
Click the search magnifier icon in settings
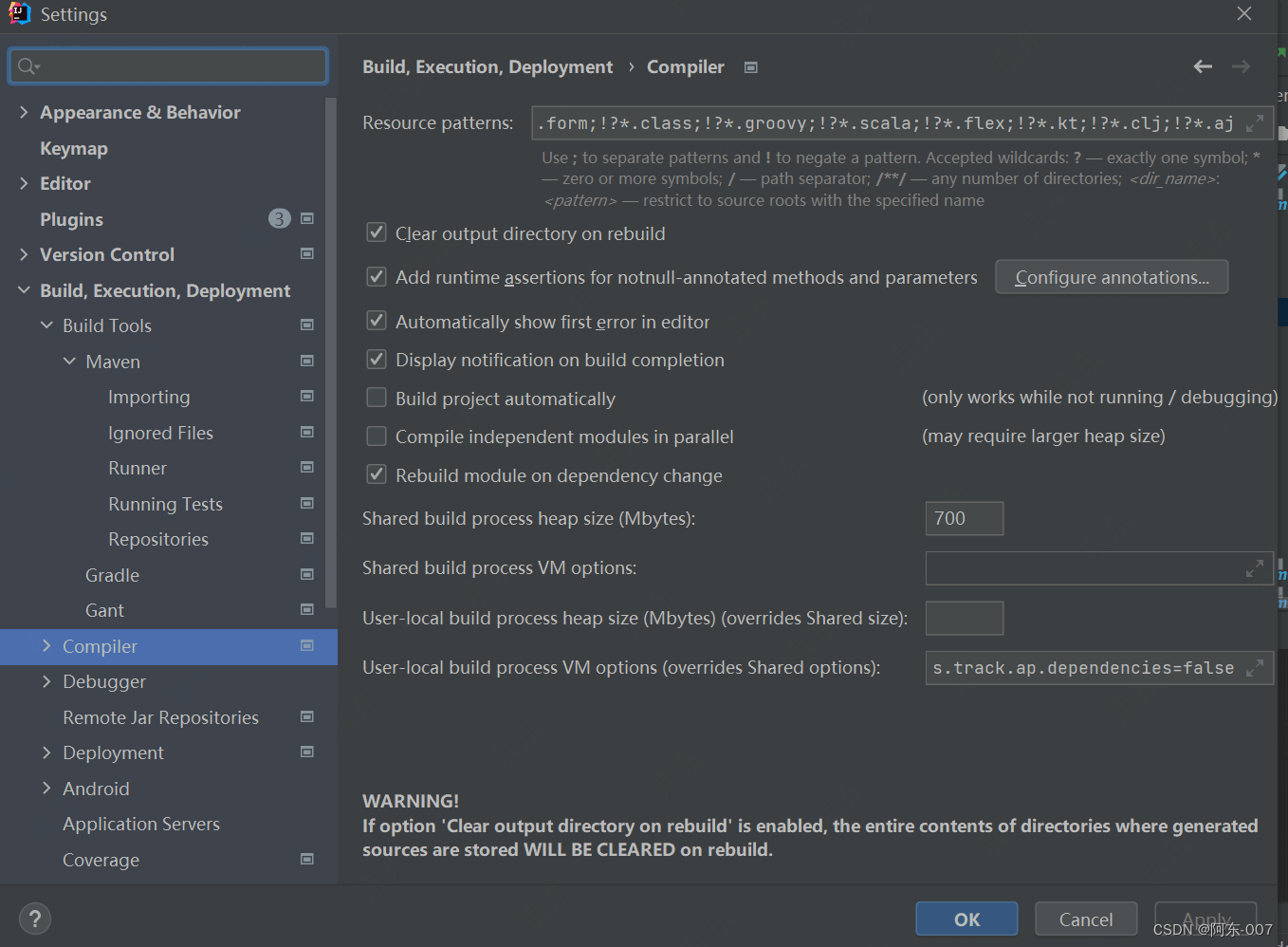28,65
